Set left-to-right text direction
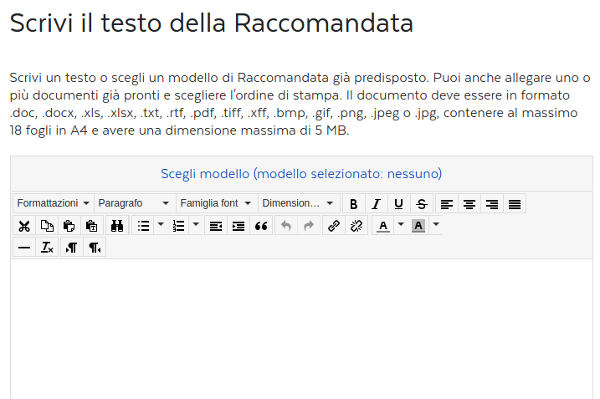The height and width of the screenshot is (399, 600). [72, 248]
